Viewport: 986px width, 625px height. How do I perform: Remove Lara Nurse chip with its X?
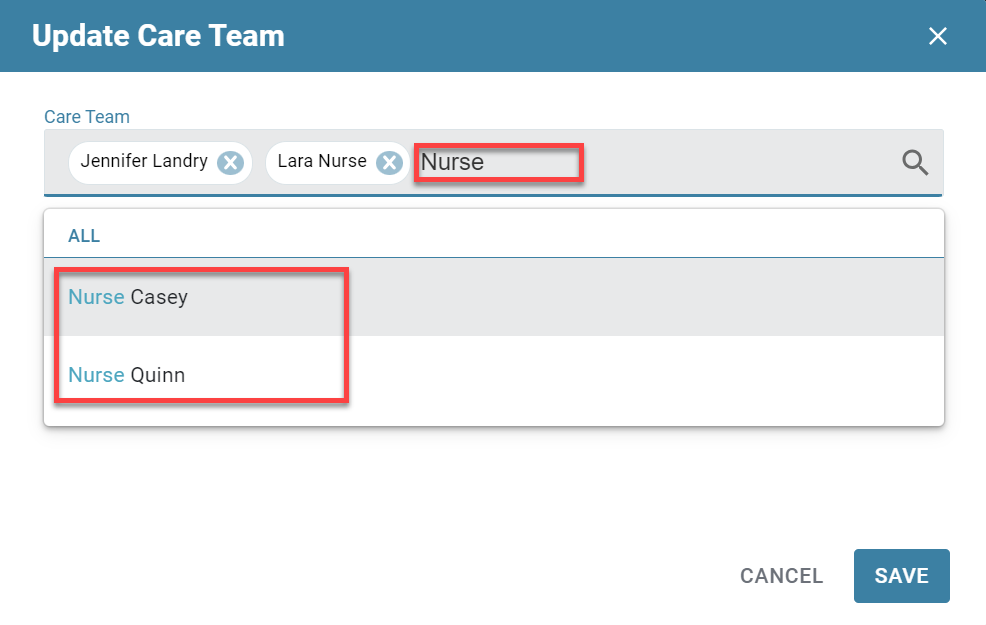[389, 163]
